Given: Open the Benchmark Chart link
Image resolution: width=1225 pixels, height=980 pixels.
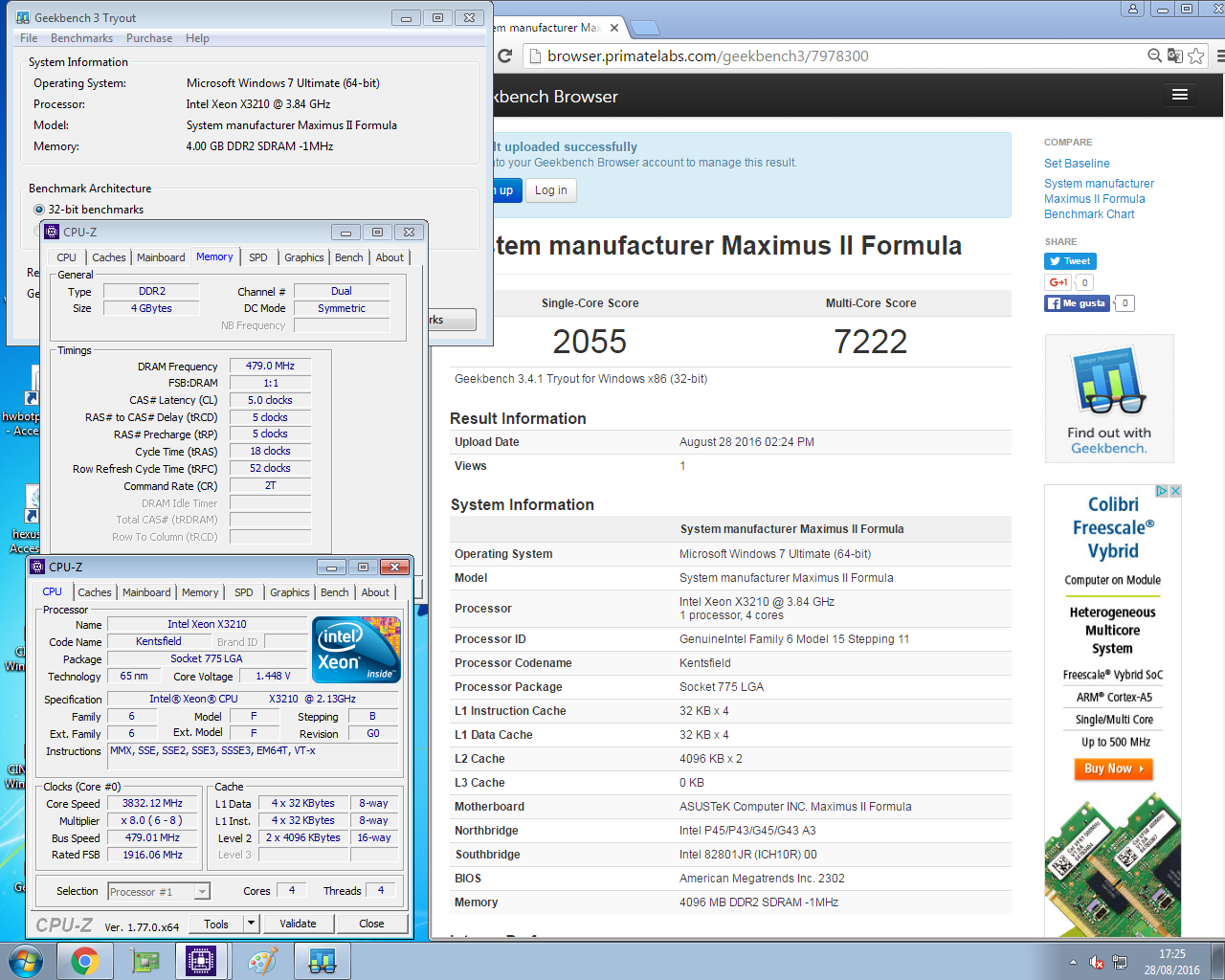Looking at the screenshot, I should (x=1089, y=214).
